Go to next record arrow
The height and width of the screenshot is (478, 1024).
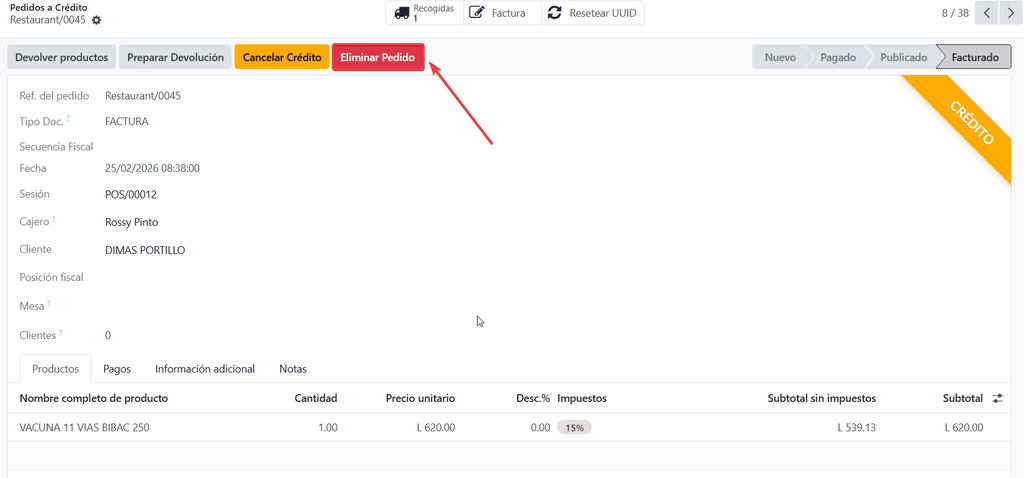coord(1008,13)
